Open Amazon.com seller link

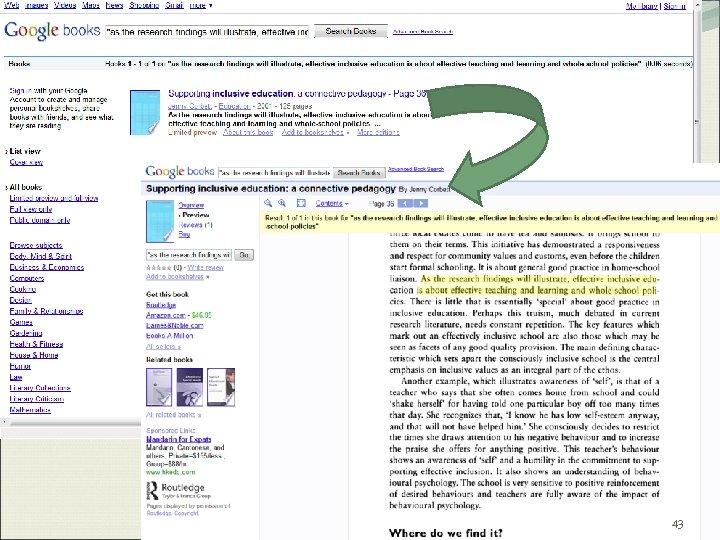[166, 315]
